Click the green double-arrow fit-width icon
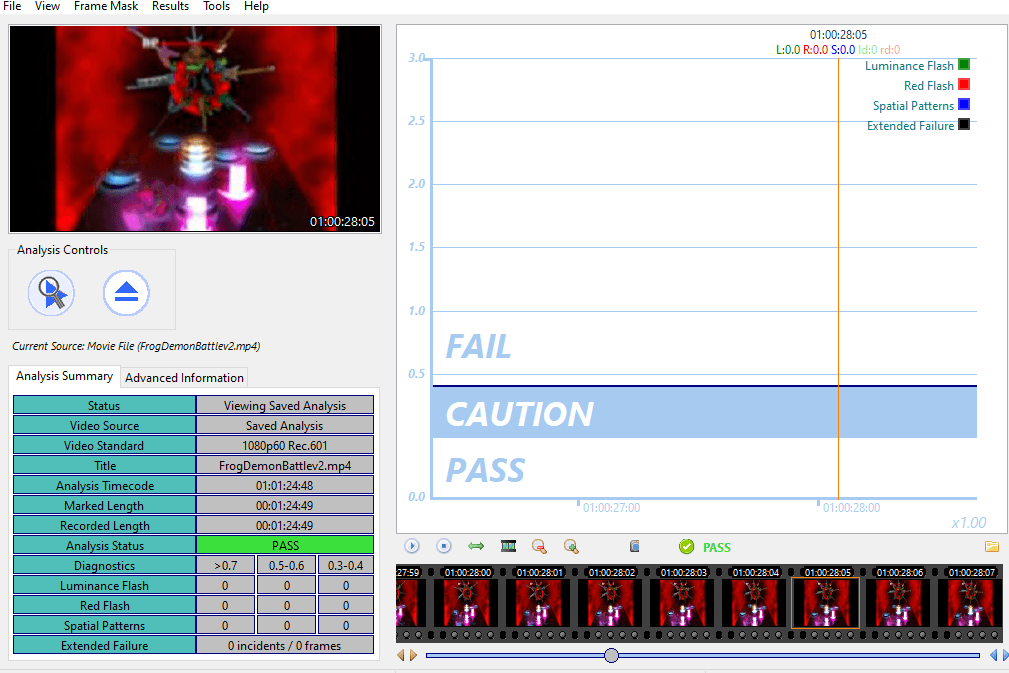 click(476, 546)
